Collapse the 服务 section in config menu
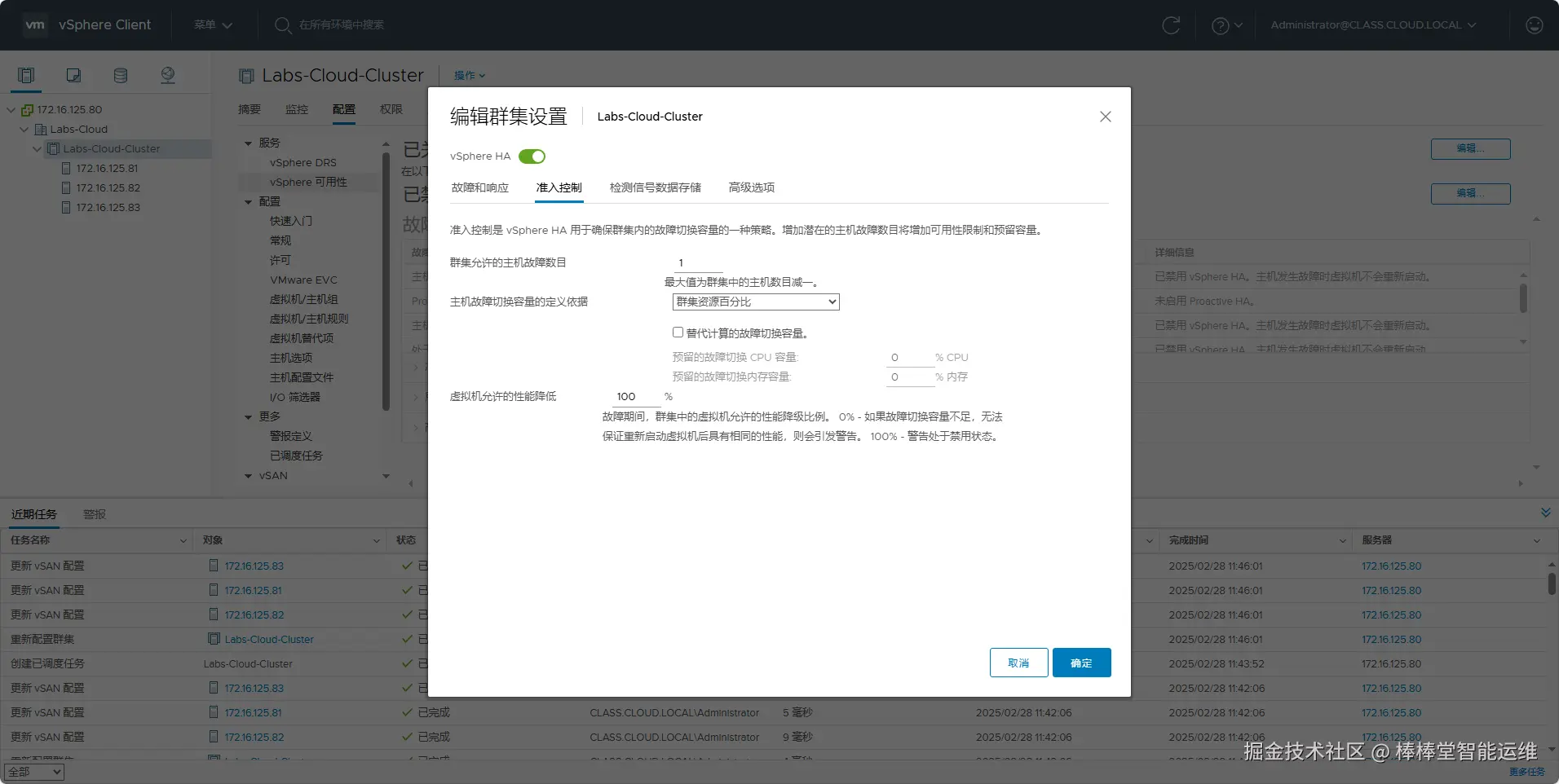 click(249, 143)
